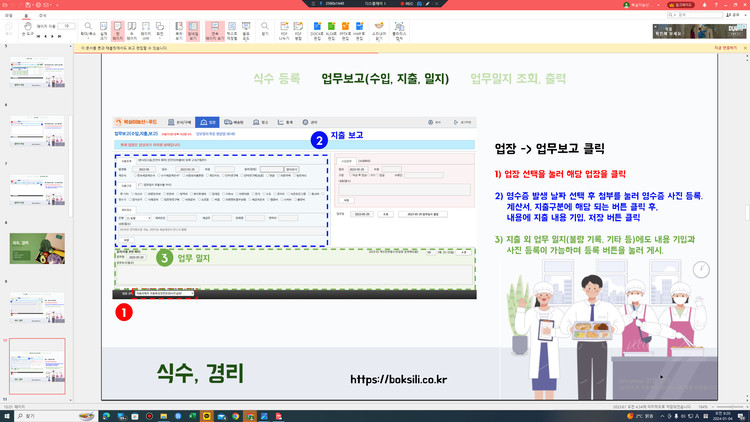750x422 pixels.
Task: Dismiss the yellow notification bar
Action: coord(745,48)
